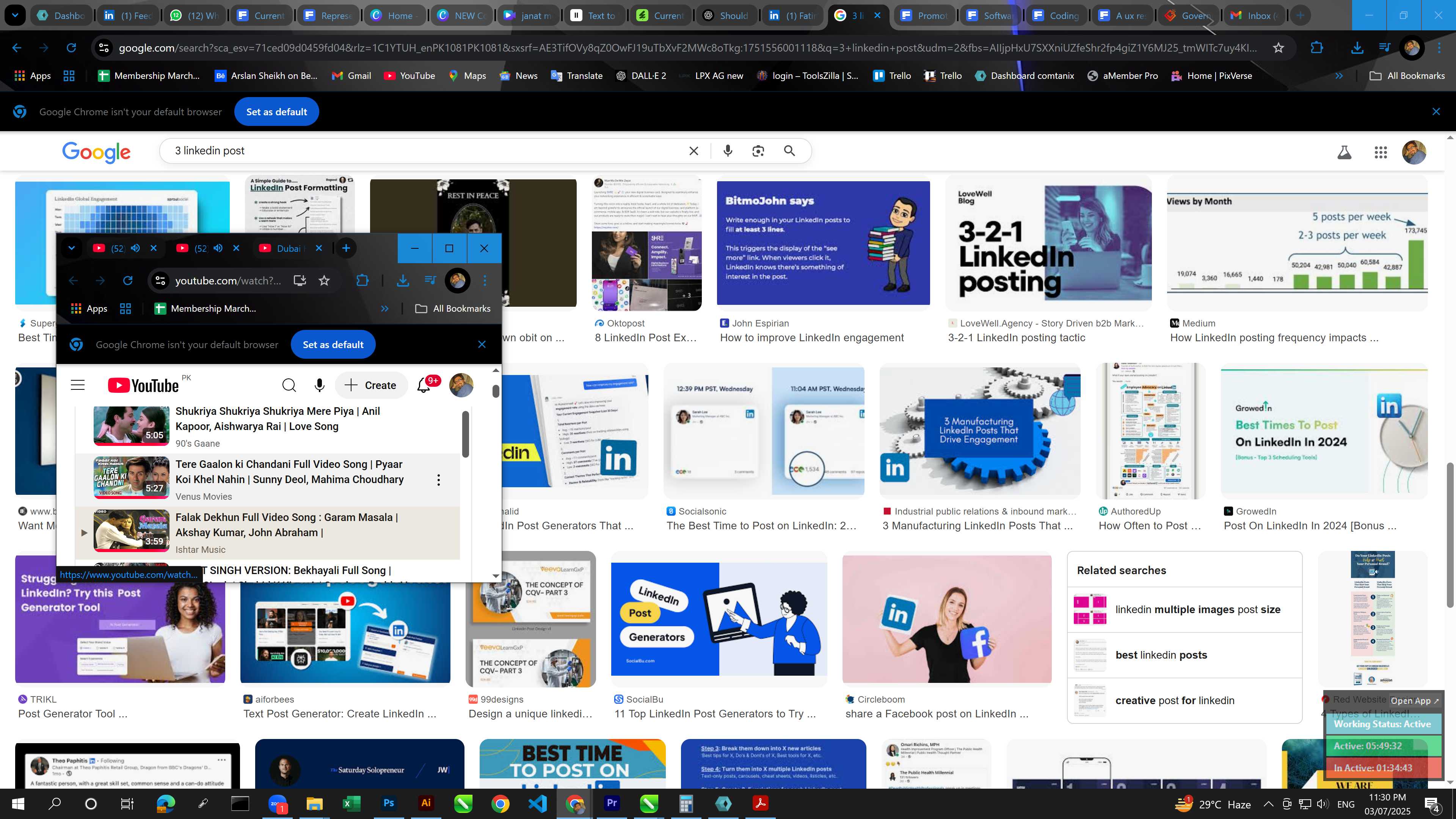Open the YouTube hamburger guide menu
Viewport: 1456px width, 819px height.
tap(77, 385)
